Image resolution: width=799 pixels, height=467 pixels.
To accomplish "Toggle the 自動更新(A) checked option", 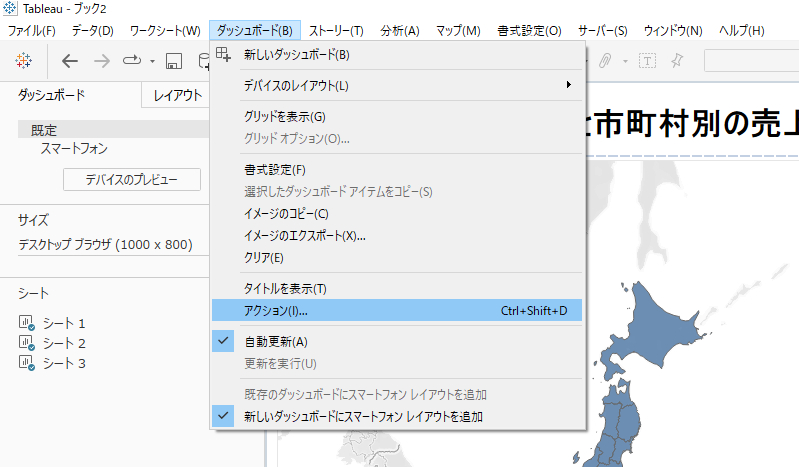I will (275, 341).
